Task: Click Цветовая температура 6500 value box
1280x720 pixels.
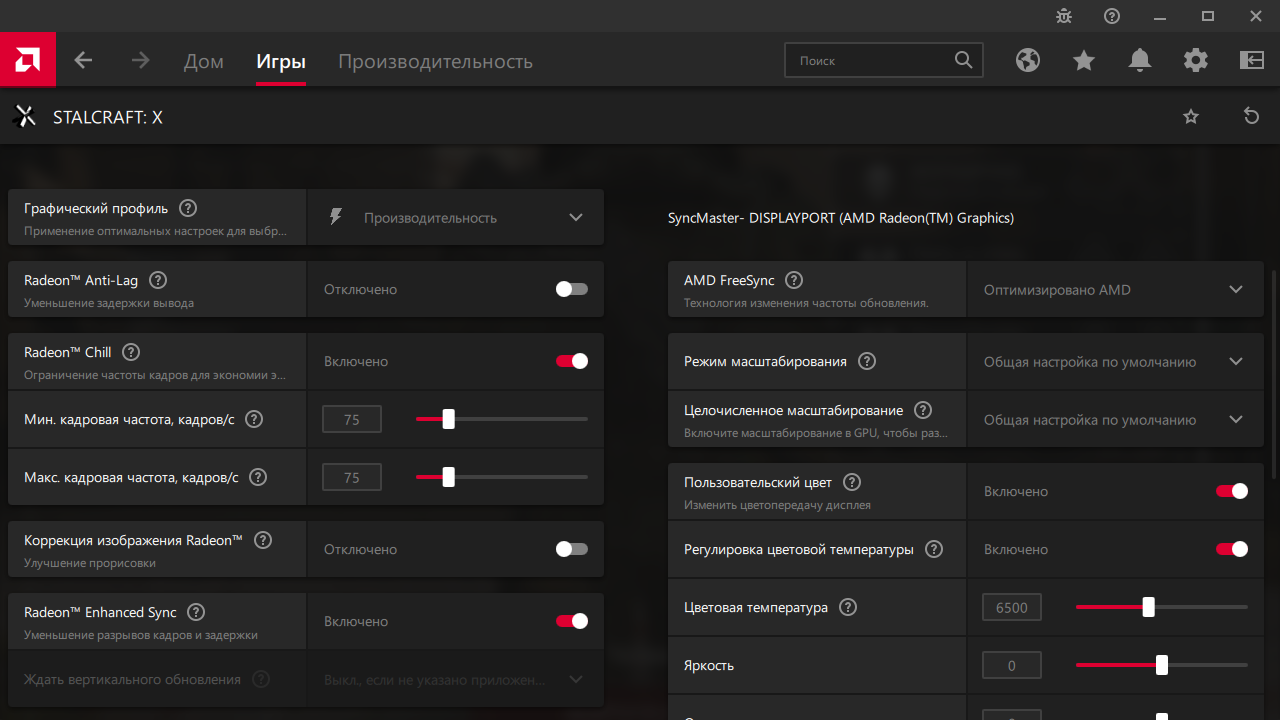Action: click(1012, 607)
